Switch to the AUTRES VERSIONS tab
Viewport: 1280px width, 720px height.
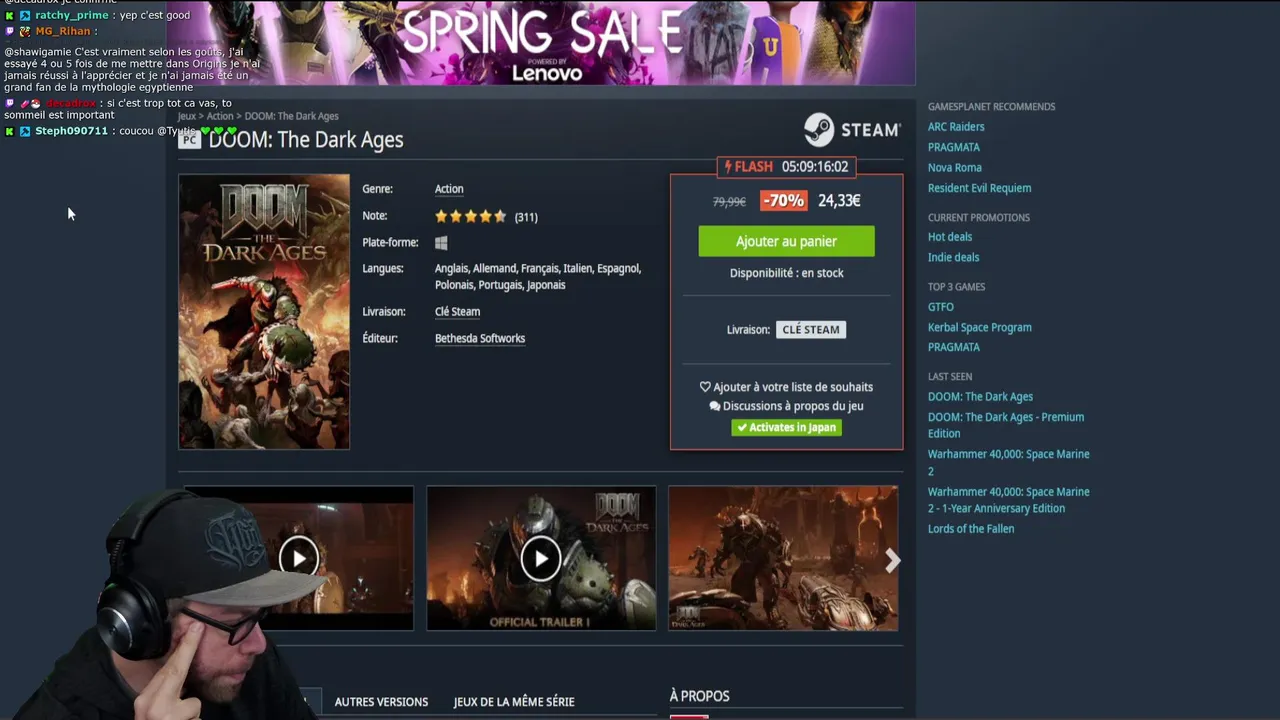[381, 702]
